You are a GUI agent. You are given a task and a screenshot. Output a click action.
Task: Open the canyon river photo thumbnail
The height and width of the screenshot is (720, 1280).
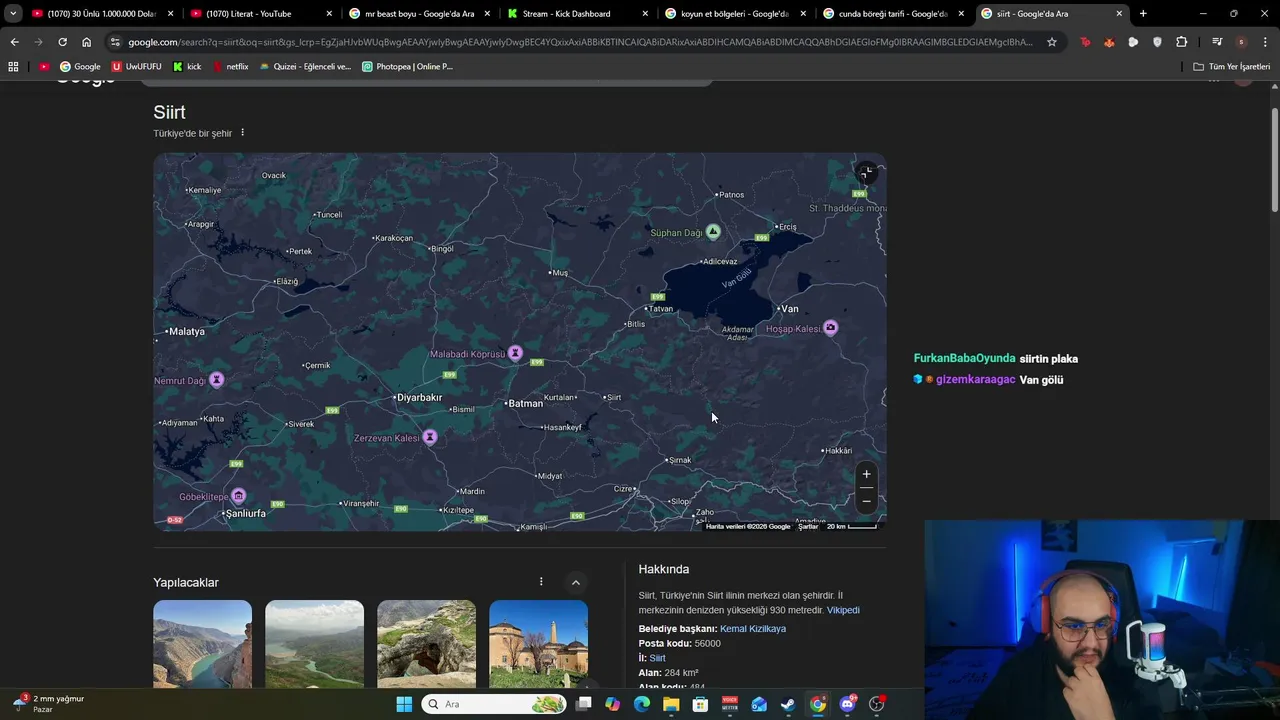pos(202,644)
